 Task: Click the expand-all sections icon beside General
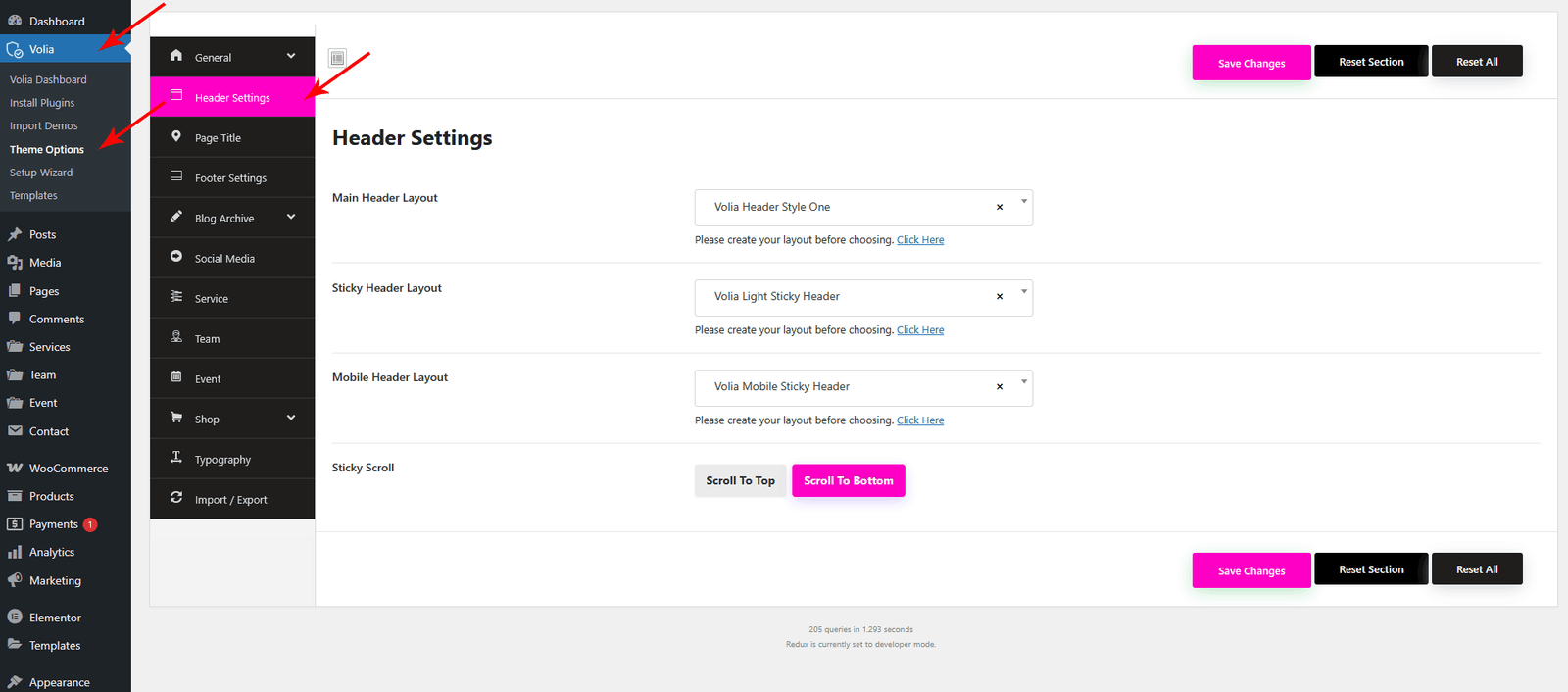337,58
